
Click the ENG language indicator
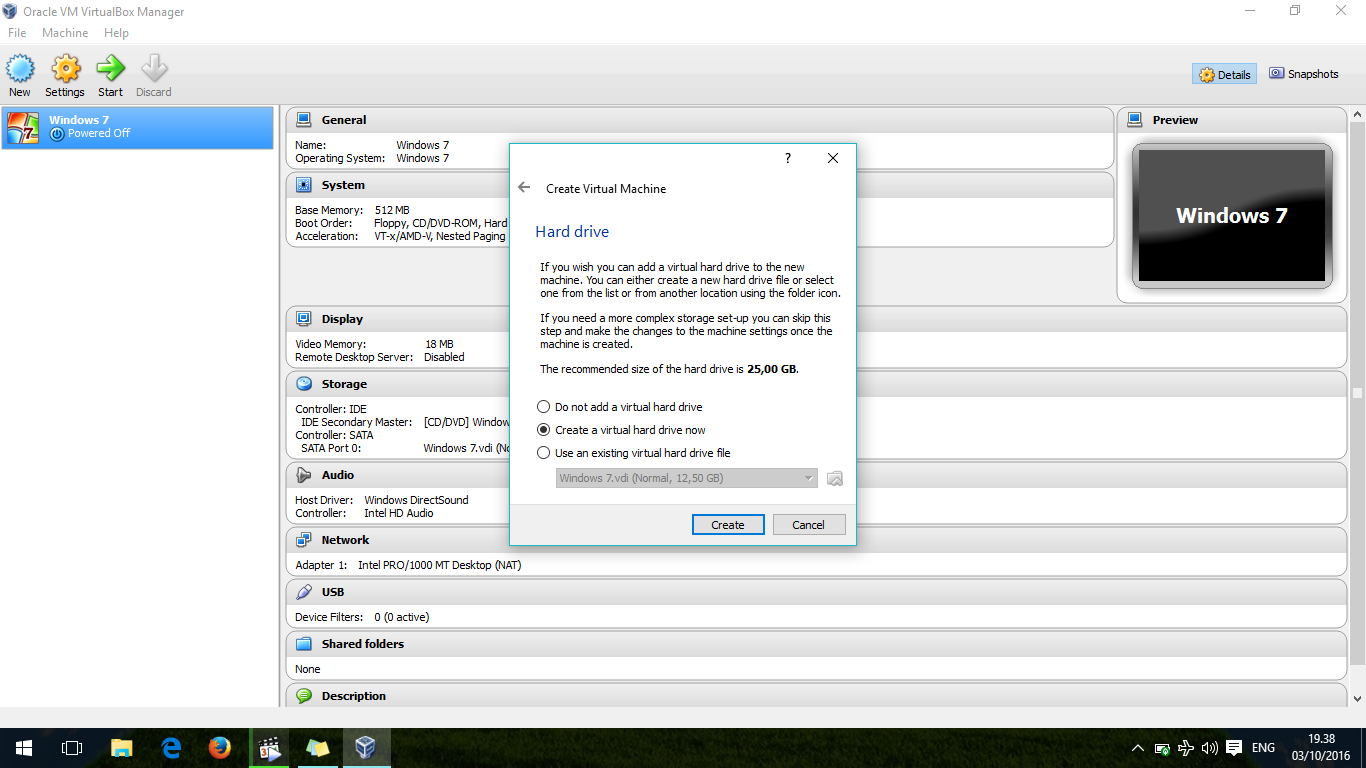(x=1263, y=748)
